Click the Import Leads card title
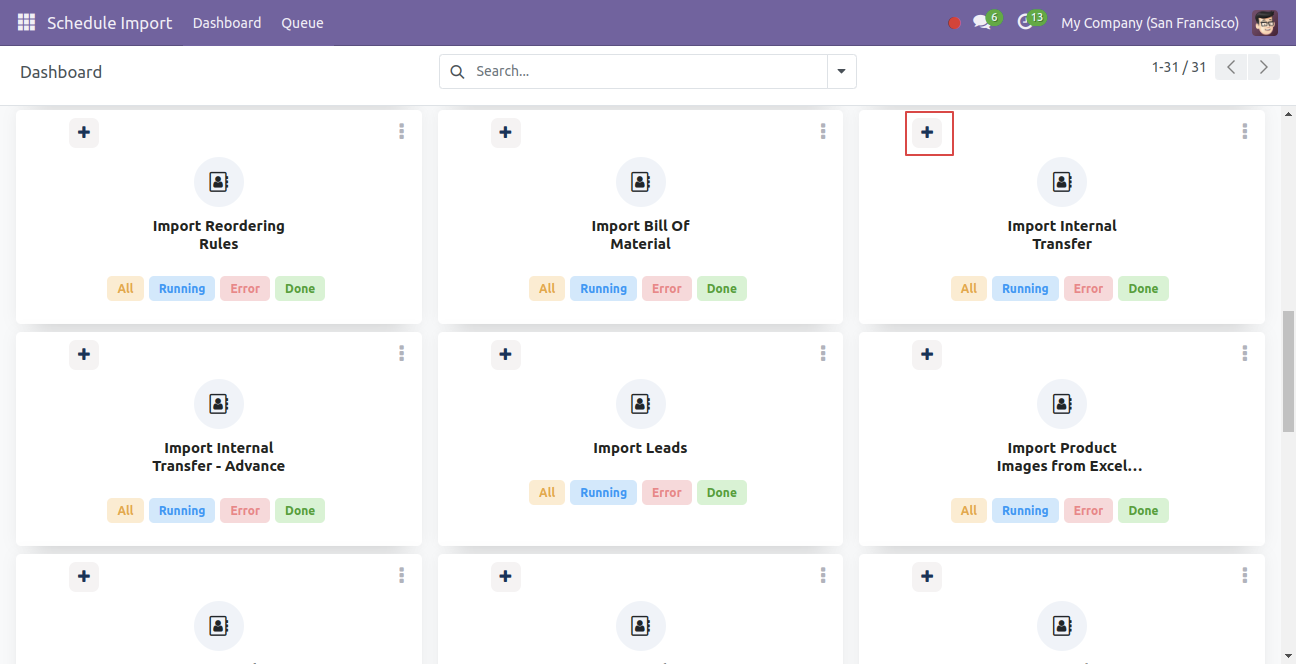This screenshot has height=664, width=1296. pos(640,448)
